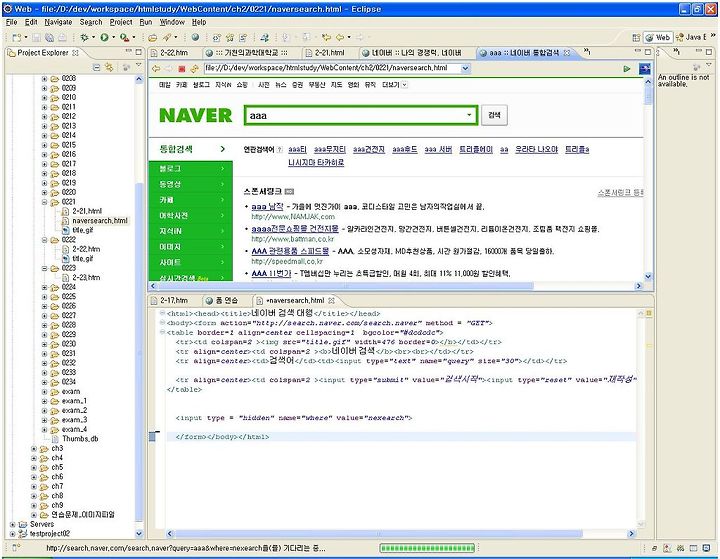Click the Open Type folder toolbar icon

pos(152,37)
